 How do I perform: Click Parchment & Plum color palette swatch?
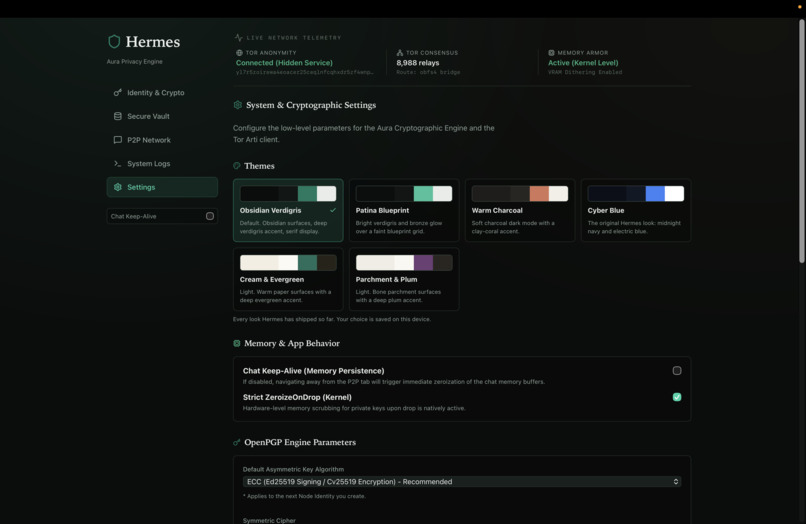click(404, 263)
